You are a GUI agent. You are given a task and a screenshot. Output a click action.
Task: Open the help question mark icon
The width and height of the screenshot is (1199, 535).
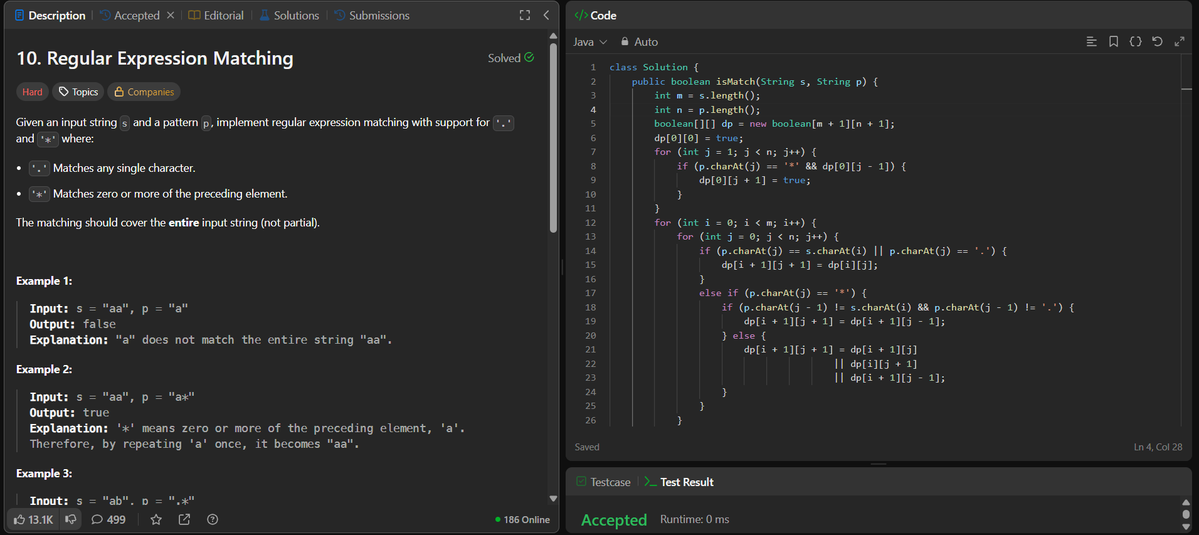click(x=213, y=520)
